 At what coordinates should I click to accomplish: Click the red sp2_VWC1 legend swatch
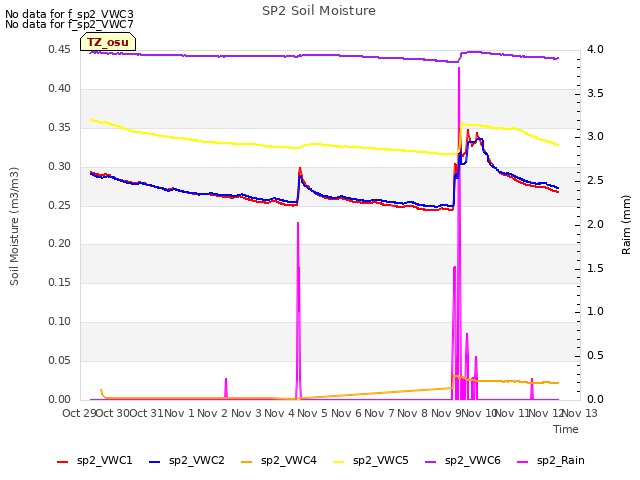(62, 462)
